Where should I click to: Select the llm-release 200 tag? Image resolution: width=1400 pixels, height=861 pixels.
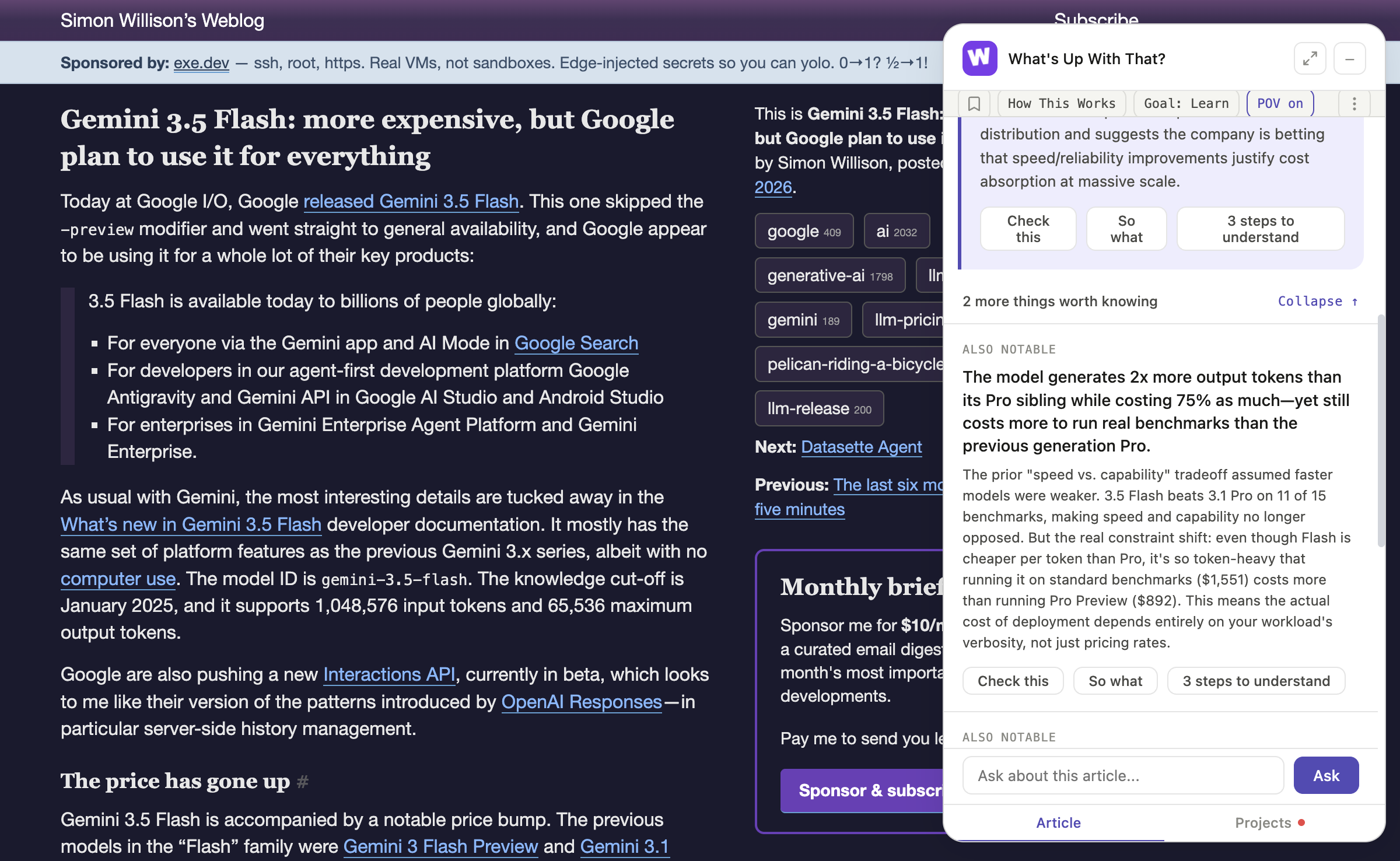pyautogui.click(x=819, y=408)
